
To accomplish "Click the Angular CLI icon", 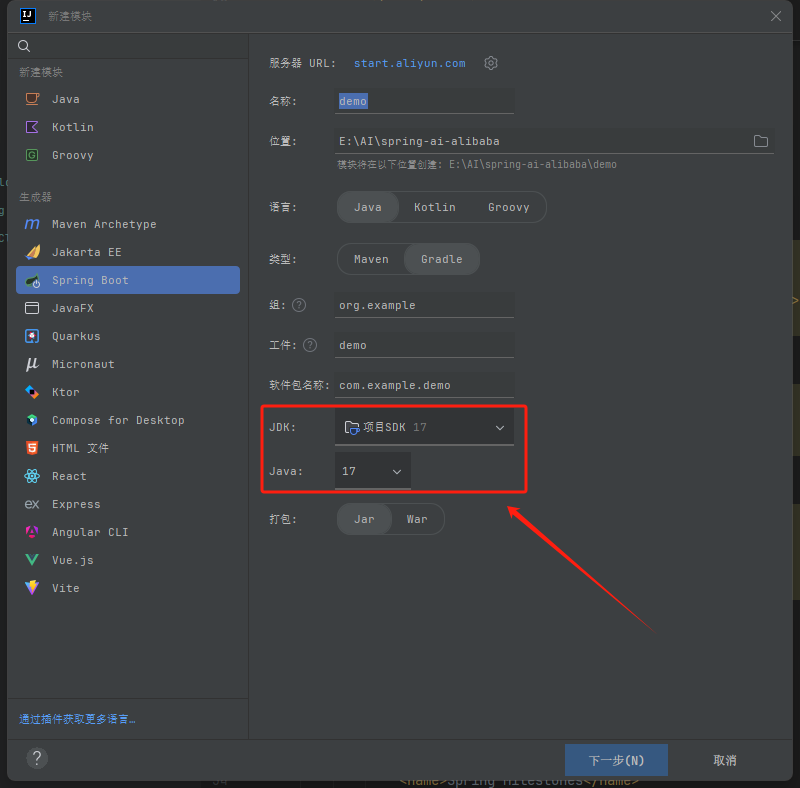I will coord(32,532).
